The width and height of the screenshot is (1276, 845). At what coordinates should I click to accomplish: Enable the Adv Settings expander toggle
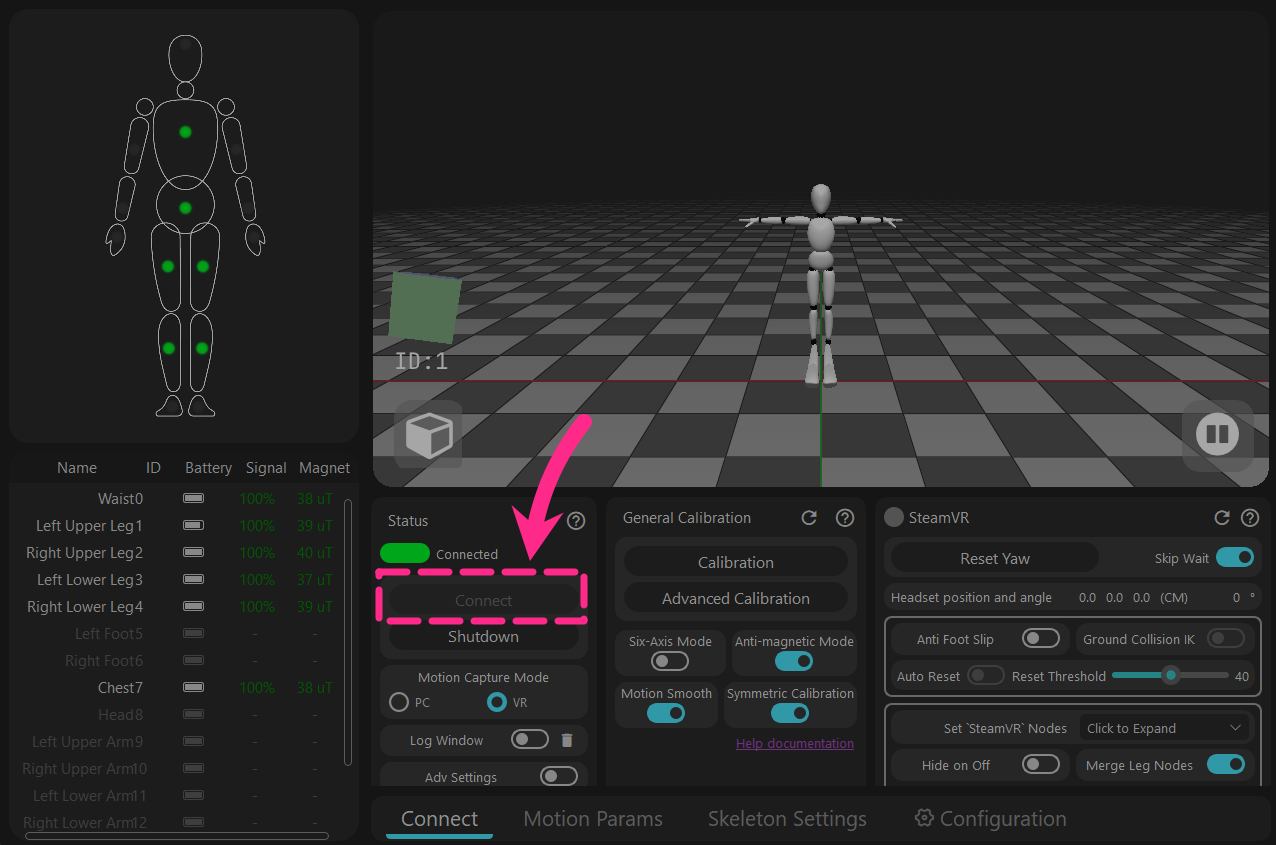[558, 776]
